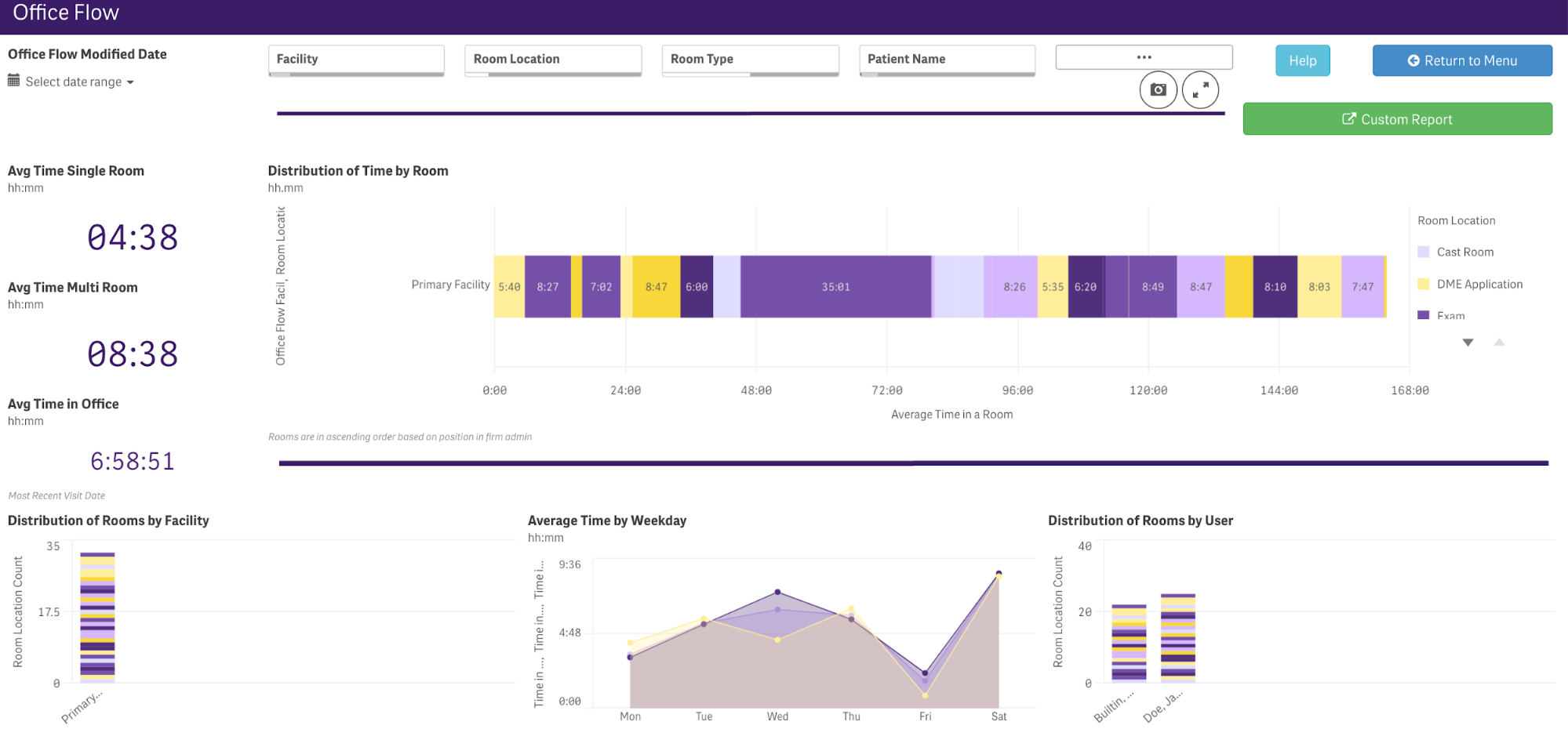Click the 8:27 bar segment

[548, 287]
